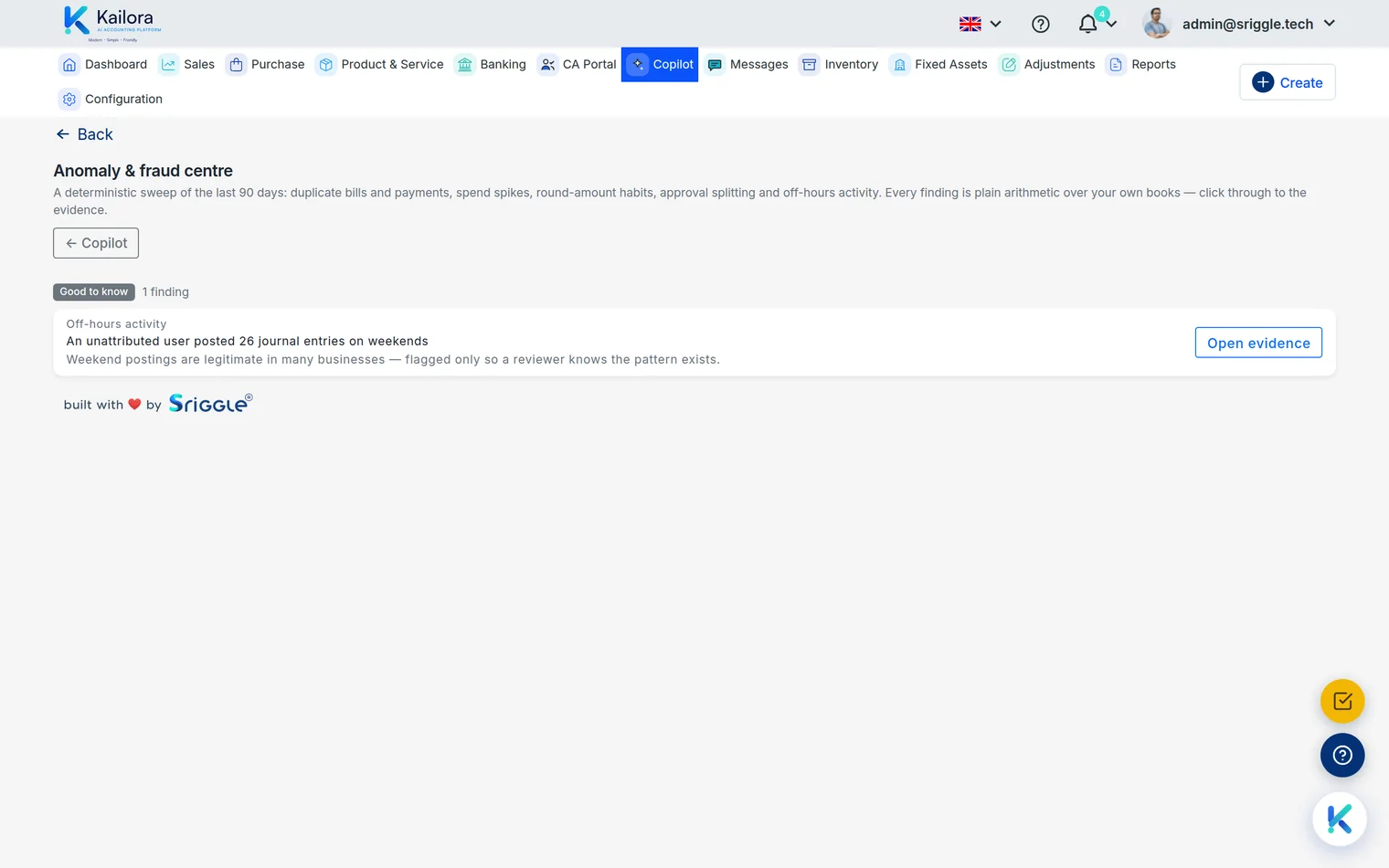Open the CA Portal menu
The height and width of the screenshot is (868, 1389).
tap(578, 65)
